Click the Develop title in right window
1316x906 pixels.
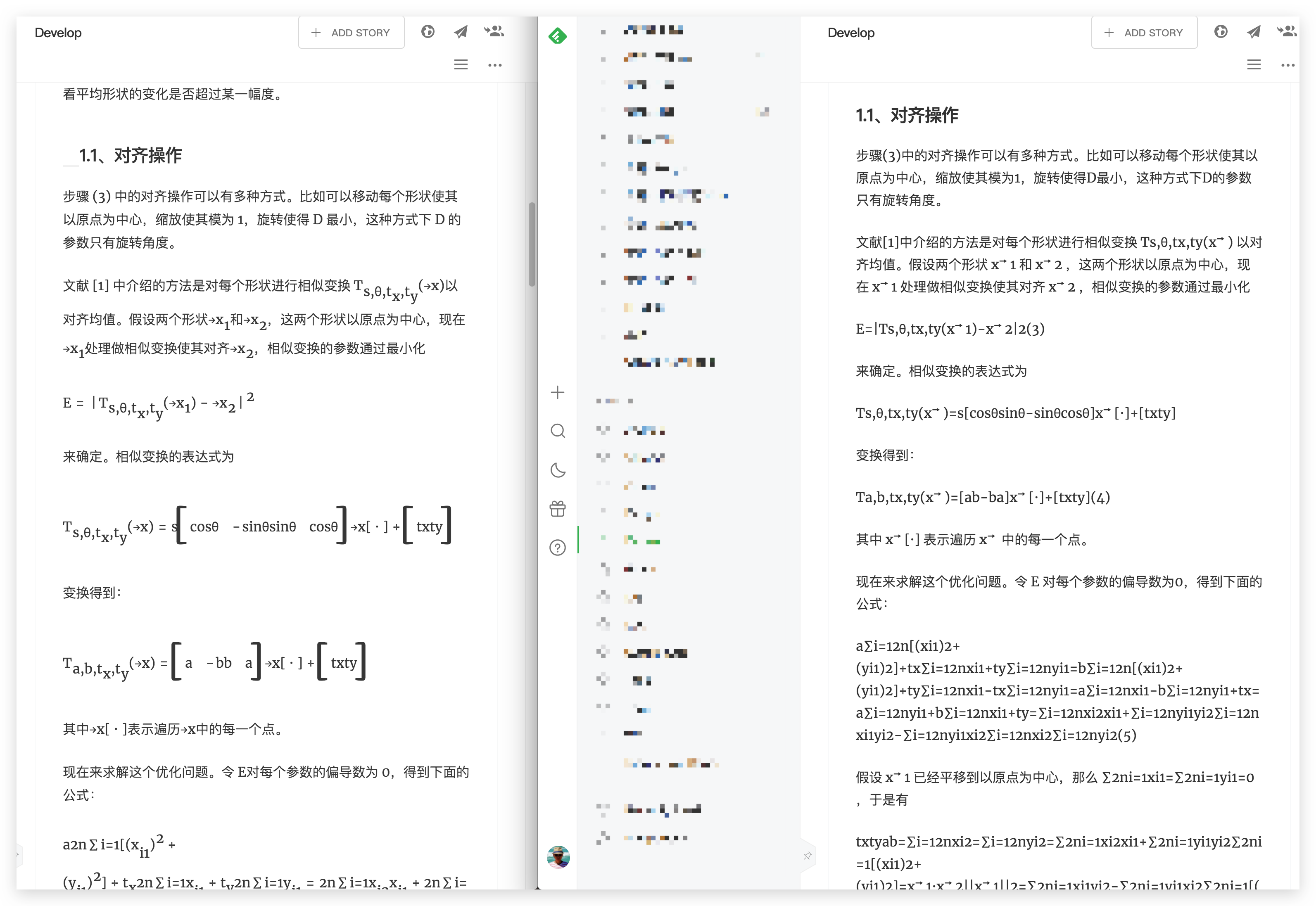(x=850, y=32)
